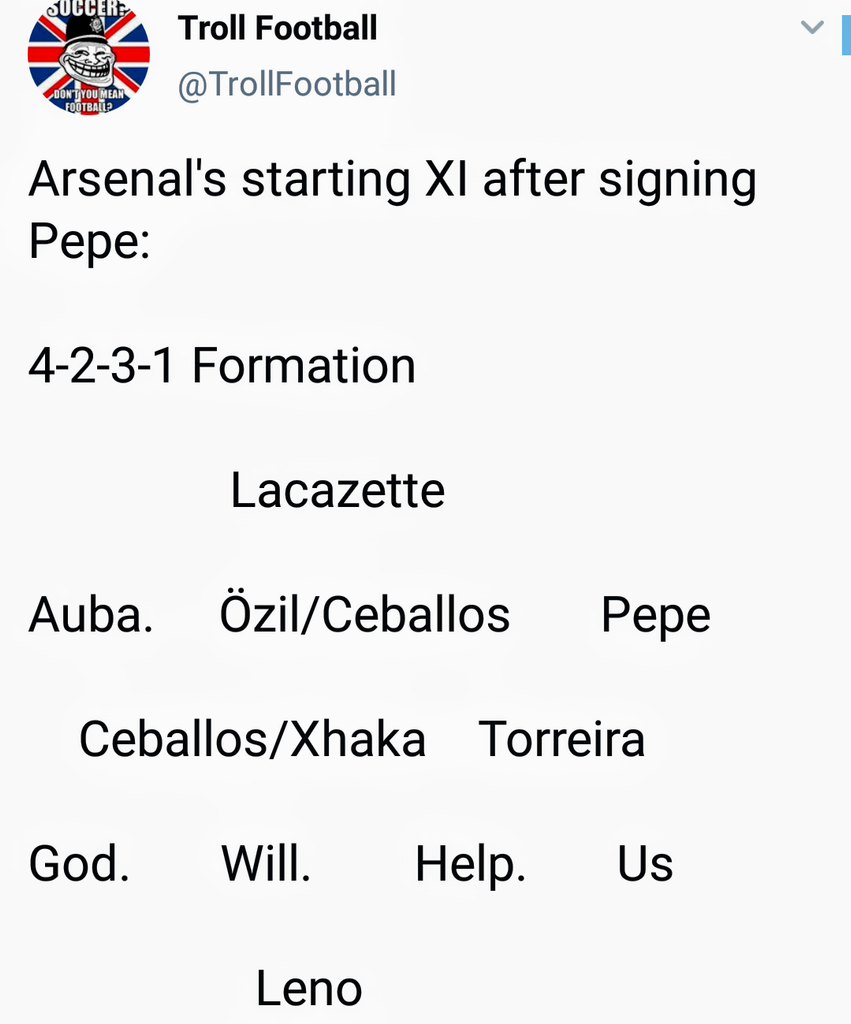Viewport: 851px width, 1024px height.
Task: Click the Troll Football display name
Action: pyautogui.click(x=277, y=28)
